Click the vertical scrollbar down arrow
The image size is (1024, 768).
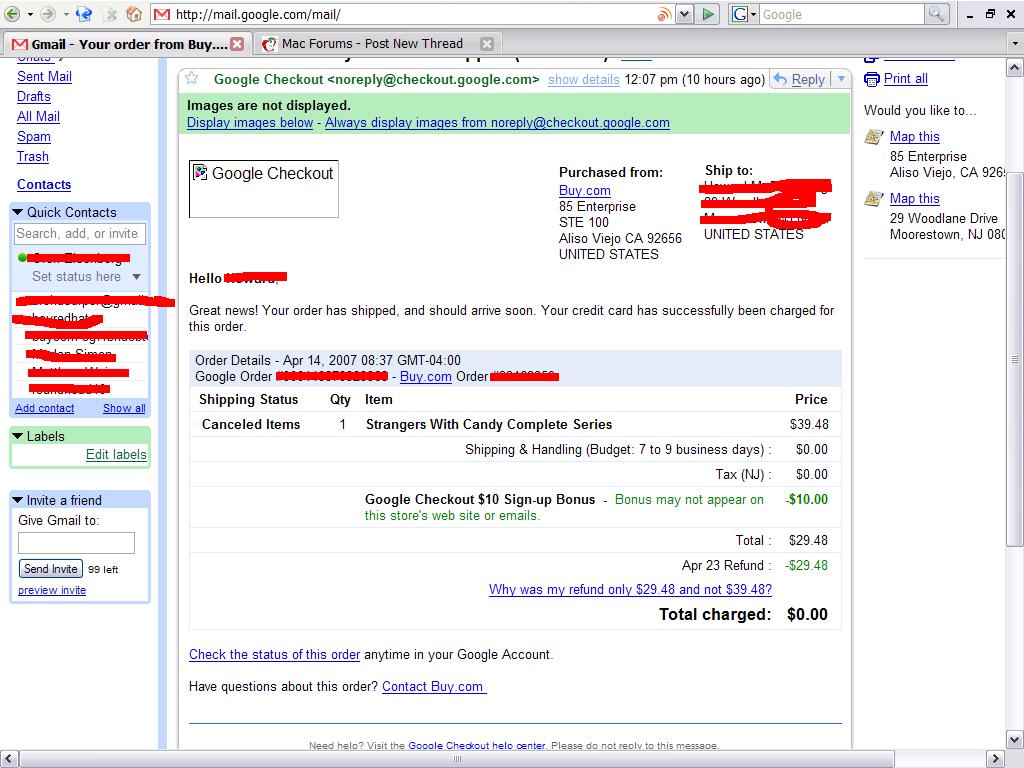1014,740
